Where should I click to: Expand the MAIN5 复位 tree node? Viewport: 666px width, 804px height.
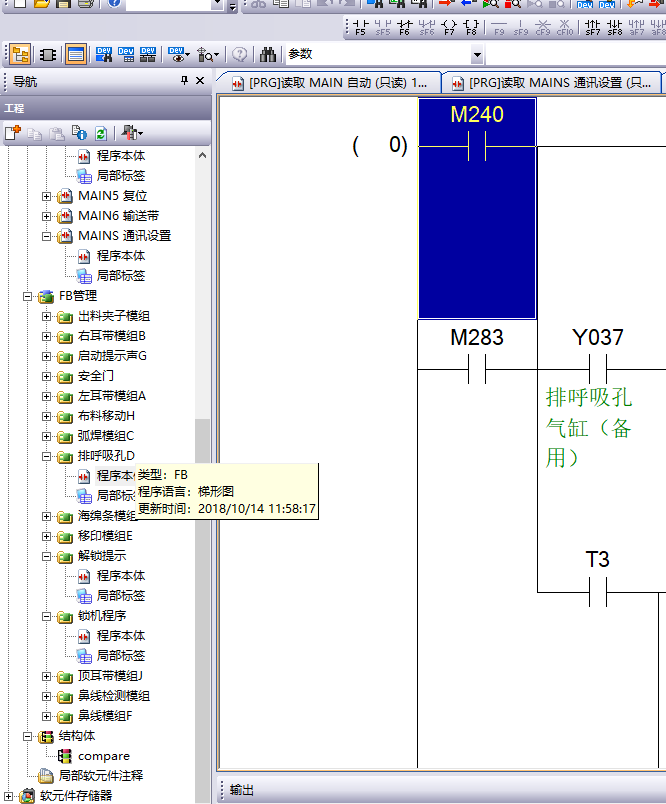click(47, 196)
